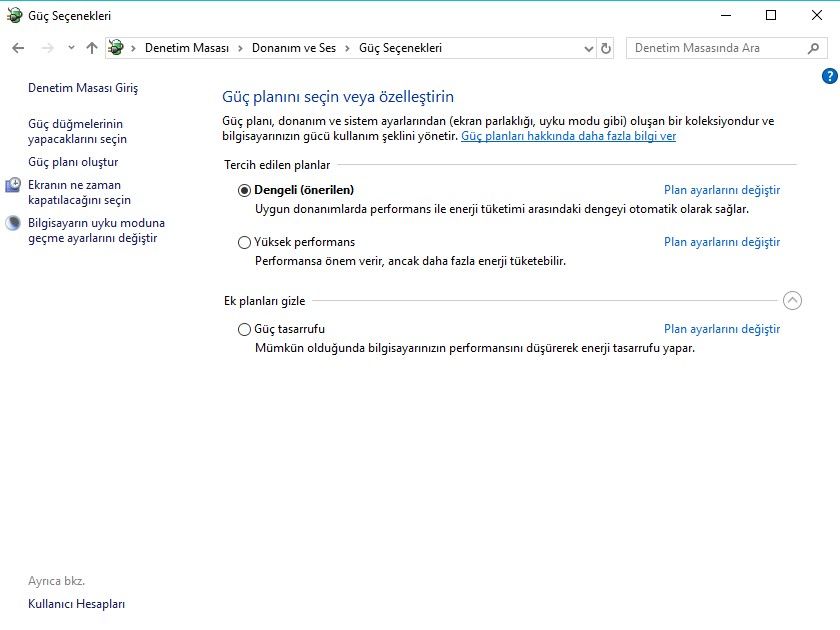Go to Denetim Masası Giriş
This screenshot has width=840, height=630.
click(84, 88)
